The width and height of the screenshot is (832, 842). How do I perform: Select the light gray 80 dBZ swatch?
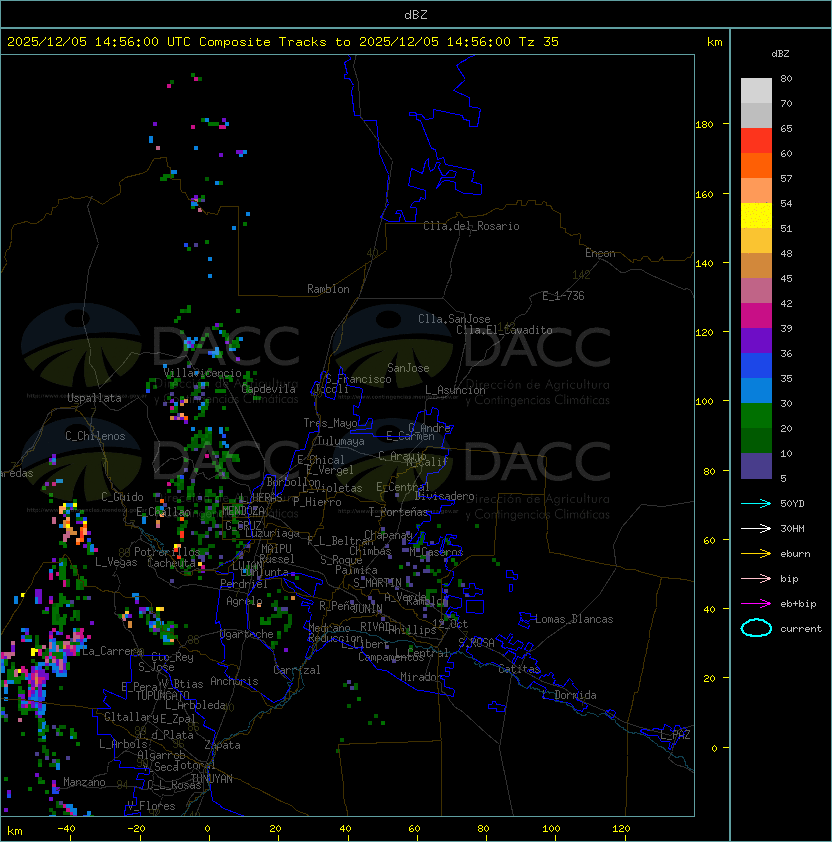click(756, 90)
